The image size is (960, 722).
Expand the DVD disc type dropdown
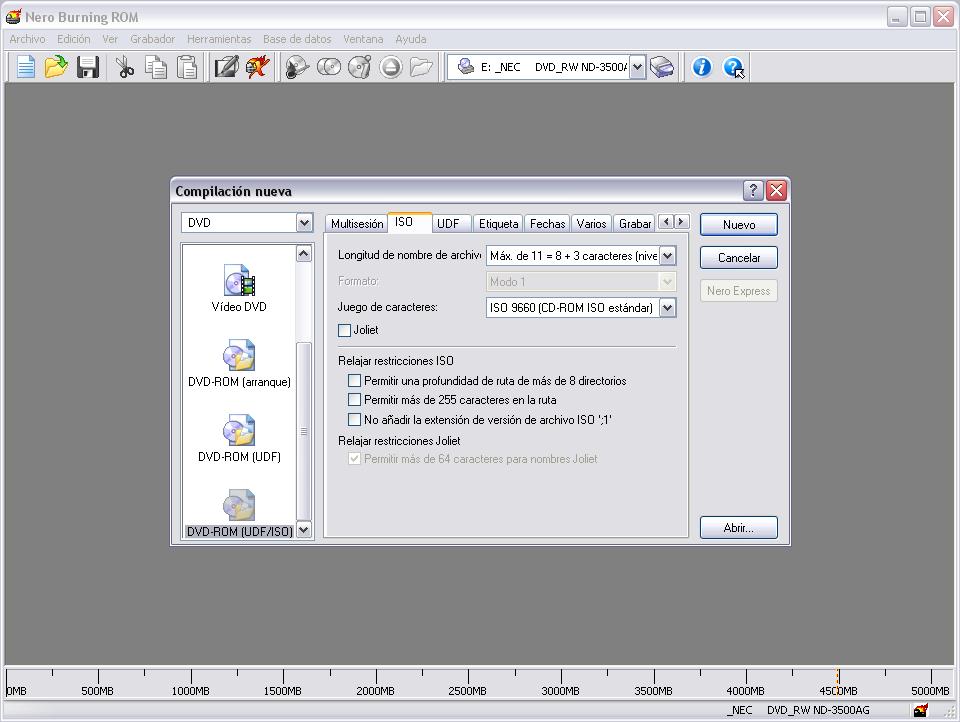[x=304, y=223]
